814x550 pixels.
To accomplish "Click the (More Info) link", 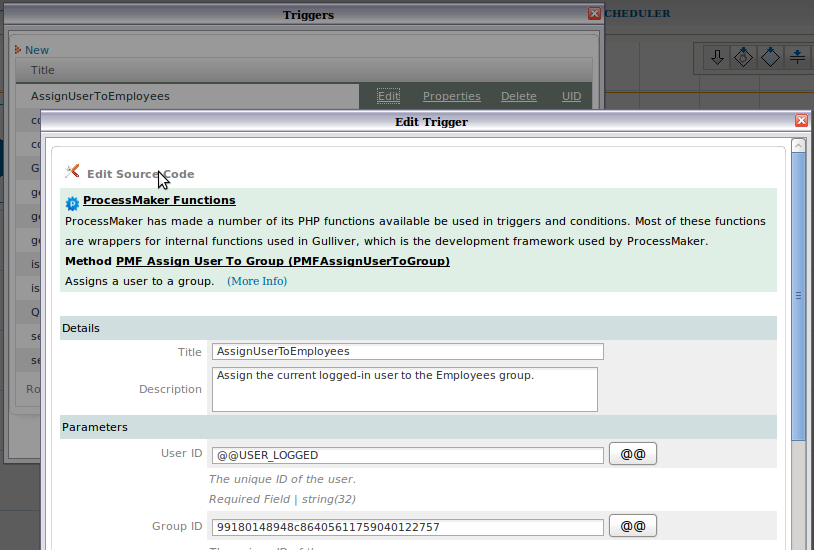I will click(257, 281).
